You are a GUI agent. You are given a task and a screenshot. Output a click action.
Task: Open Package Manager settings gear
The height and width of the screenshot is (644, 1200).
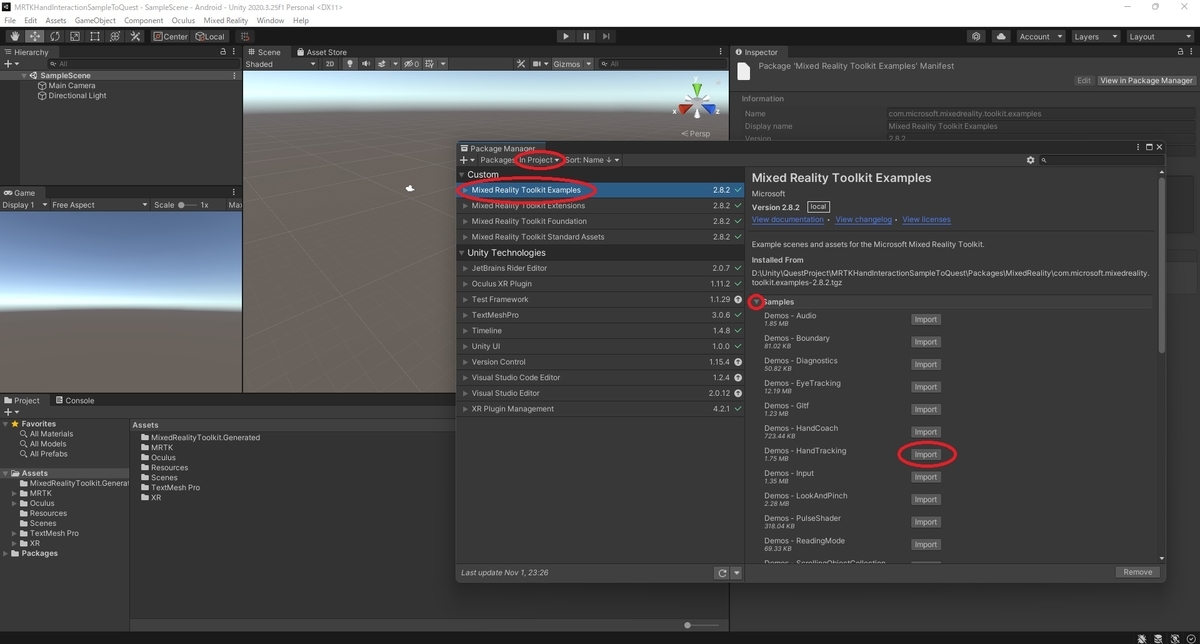tap(1030, 160)
